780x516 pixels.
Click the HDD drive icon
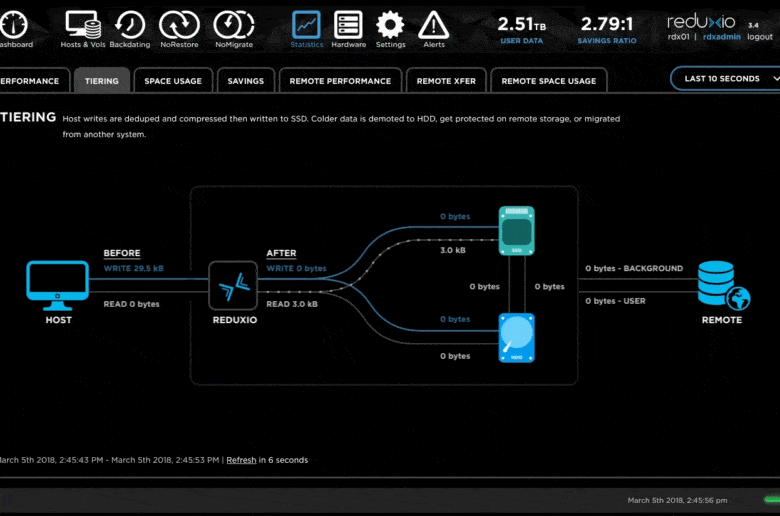click(x=516, y=338)
